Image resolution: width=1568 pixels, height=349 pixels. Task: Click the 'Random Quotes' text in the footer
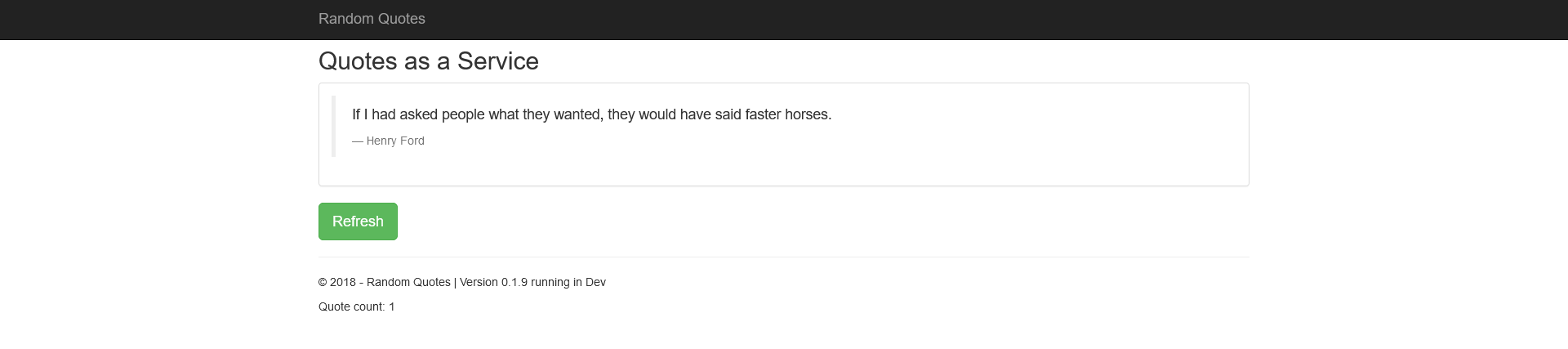[408, 282]
